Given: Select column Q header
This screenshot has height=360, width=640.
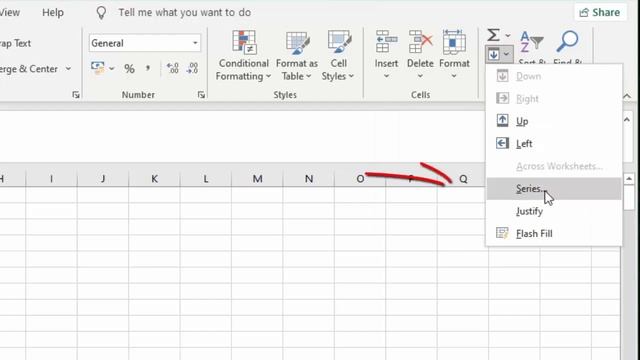Looking at the screenshot, I should click(x=463, y=179).
